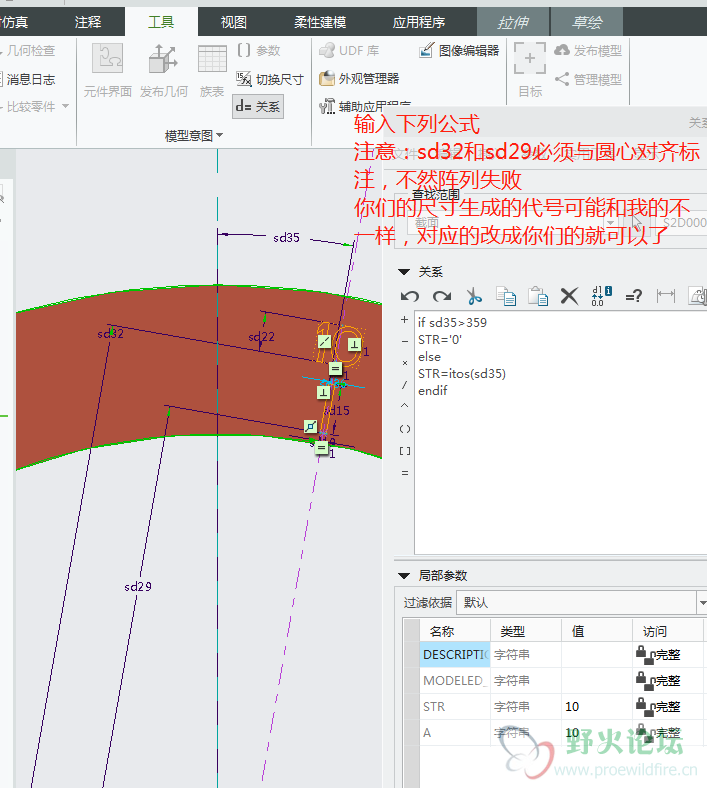
Task: Open the UDF 库 tool
Action: click(x=349, y=51)
